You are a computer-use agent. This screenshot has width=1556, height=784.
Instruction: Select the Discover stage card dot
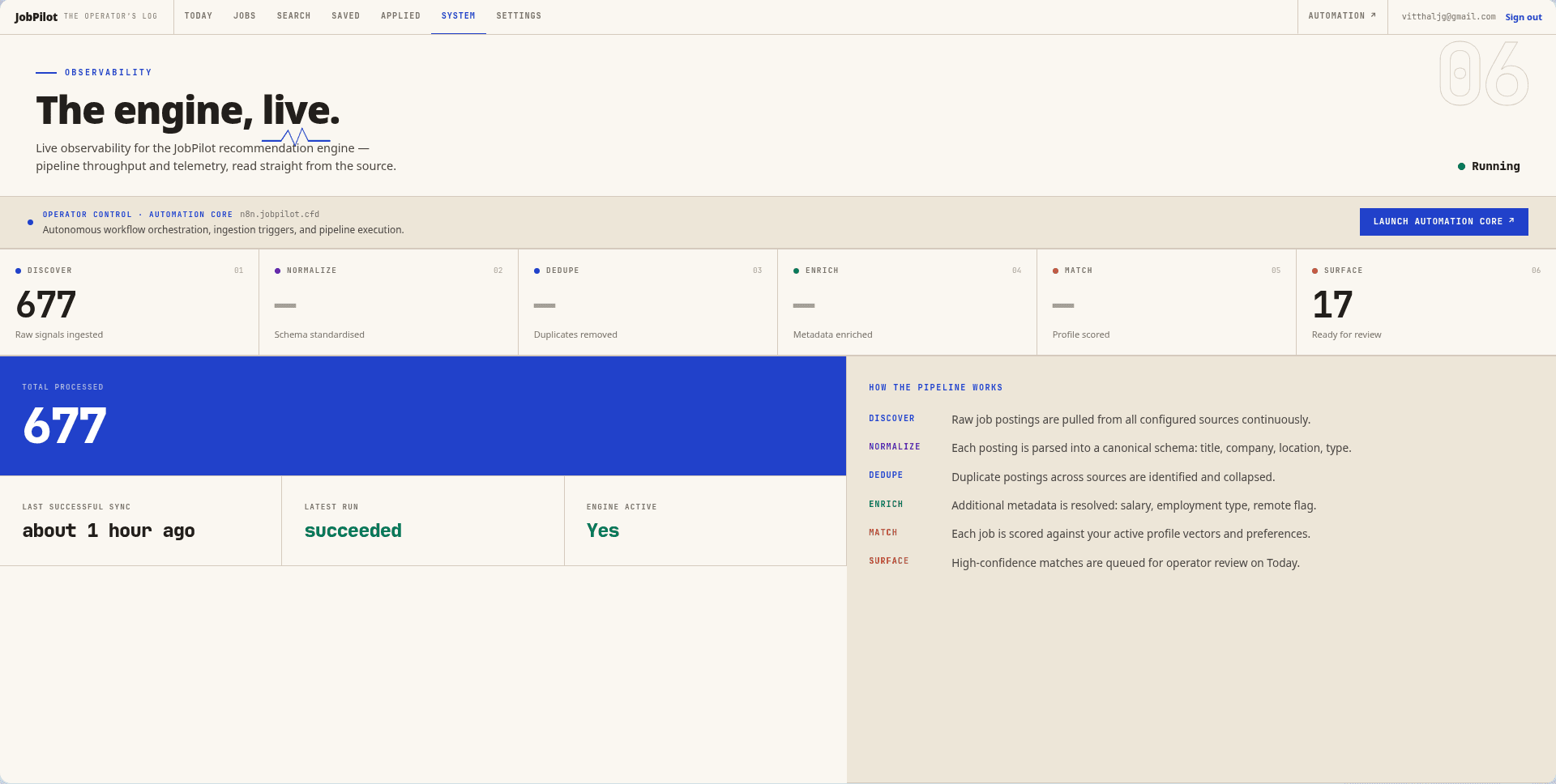click(x=19, y=271)
